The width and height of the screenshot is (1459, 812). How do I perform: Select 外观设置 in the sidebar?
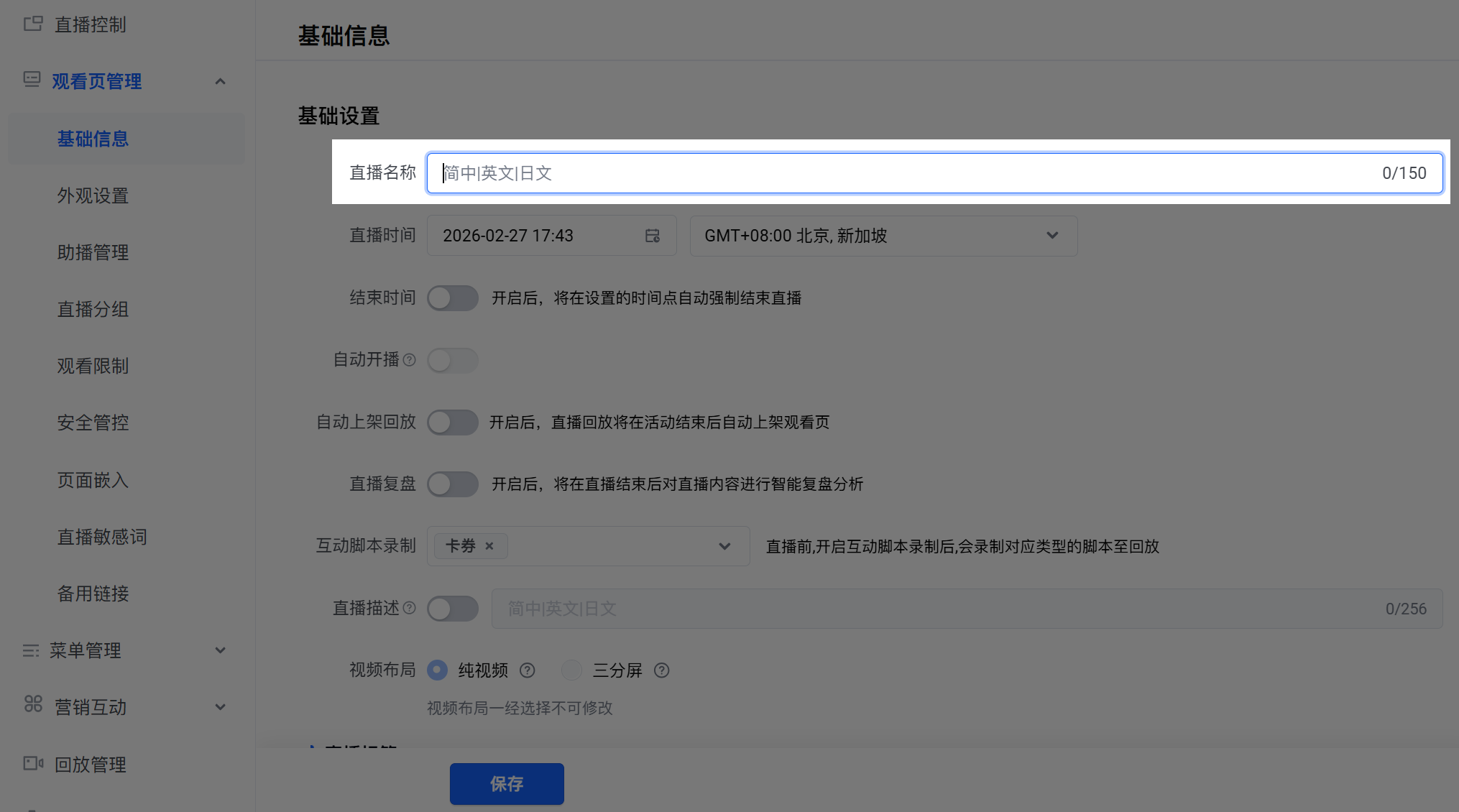point(93,195)
